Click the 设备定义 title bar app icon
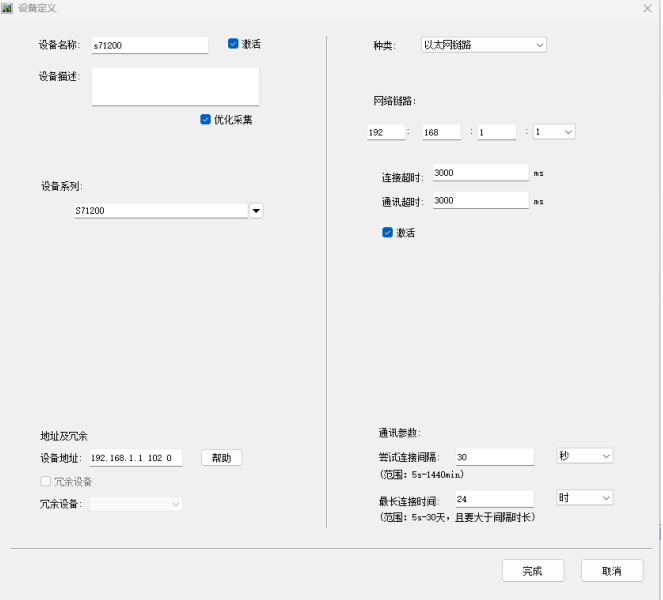The image size is (663, 600). click(7, 8)
